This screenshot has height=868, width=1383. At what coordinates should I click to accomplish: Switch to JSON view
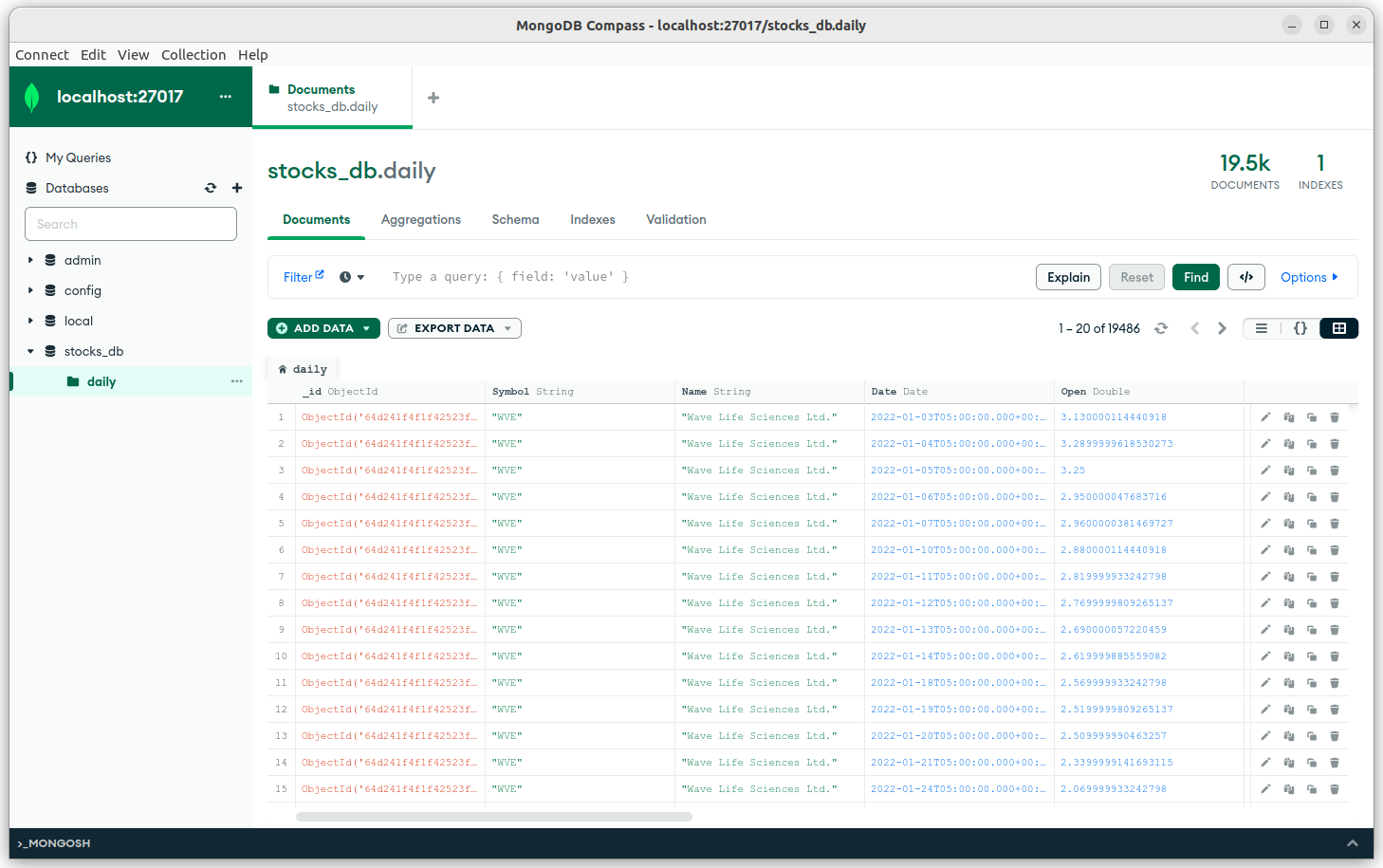(x=1300, y=328)
